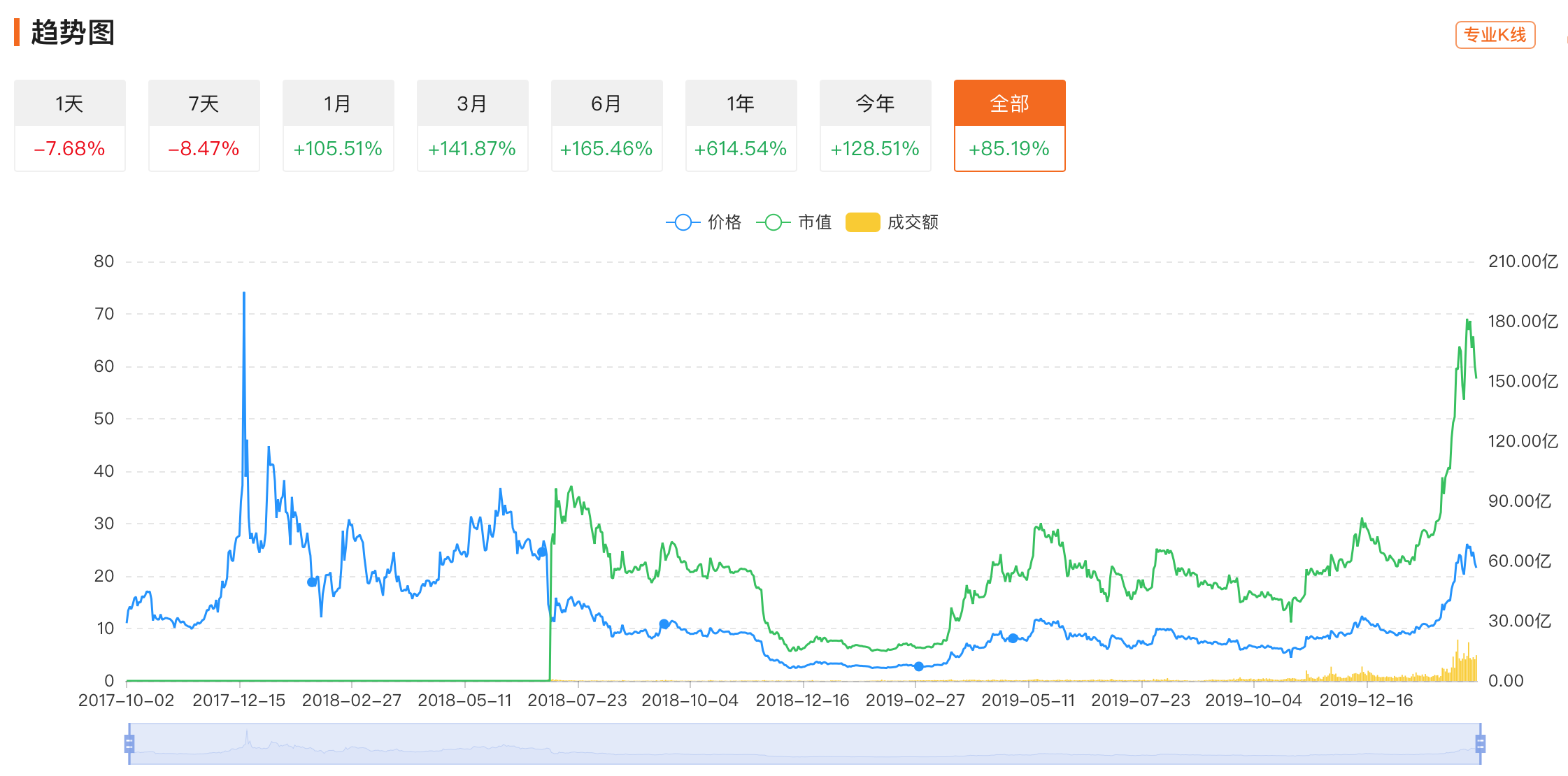Click the 2017-12-15 x-axis date label
This screenshot has width=1568, height=776.
(x=239, y=700)
